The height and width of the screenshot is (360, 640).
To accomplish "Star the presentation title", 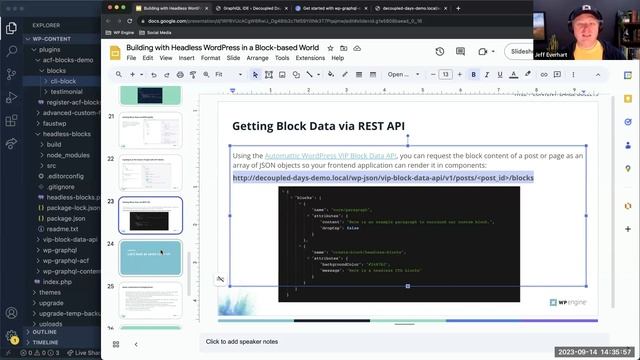I will 330,48.
